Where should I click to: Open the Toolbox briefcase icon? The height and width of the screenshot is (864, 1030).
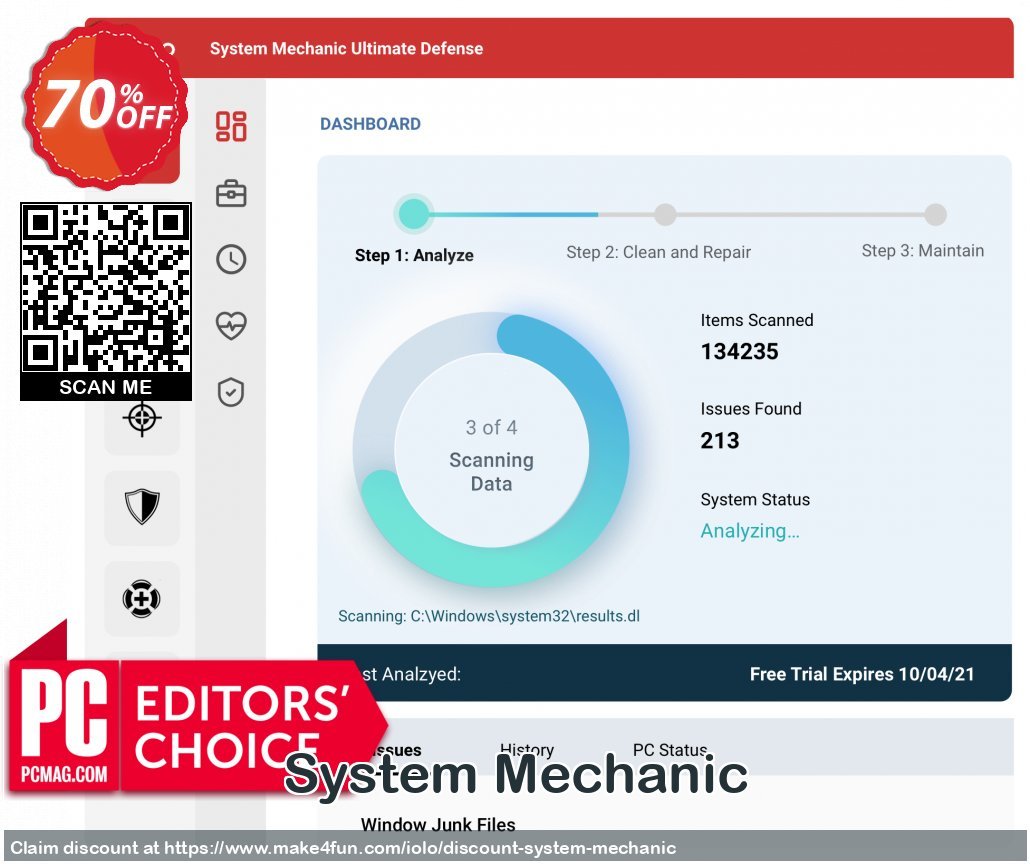[x=231, y=194]
